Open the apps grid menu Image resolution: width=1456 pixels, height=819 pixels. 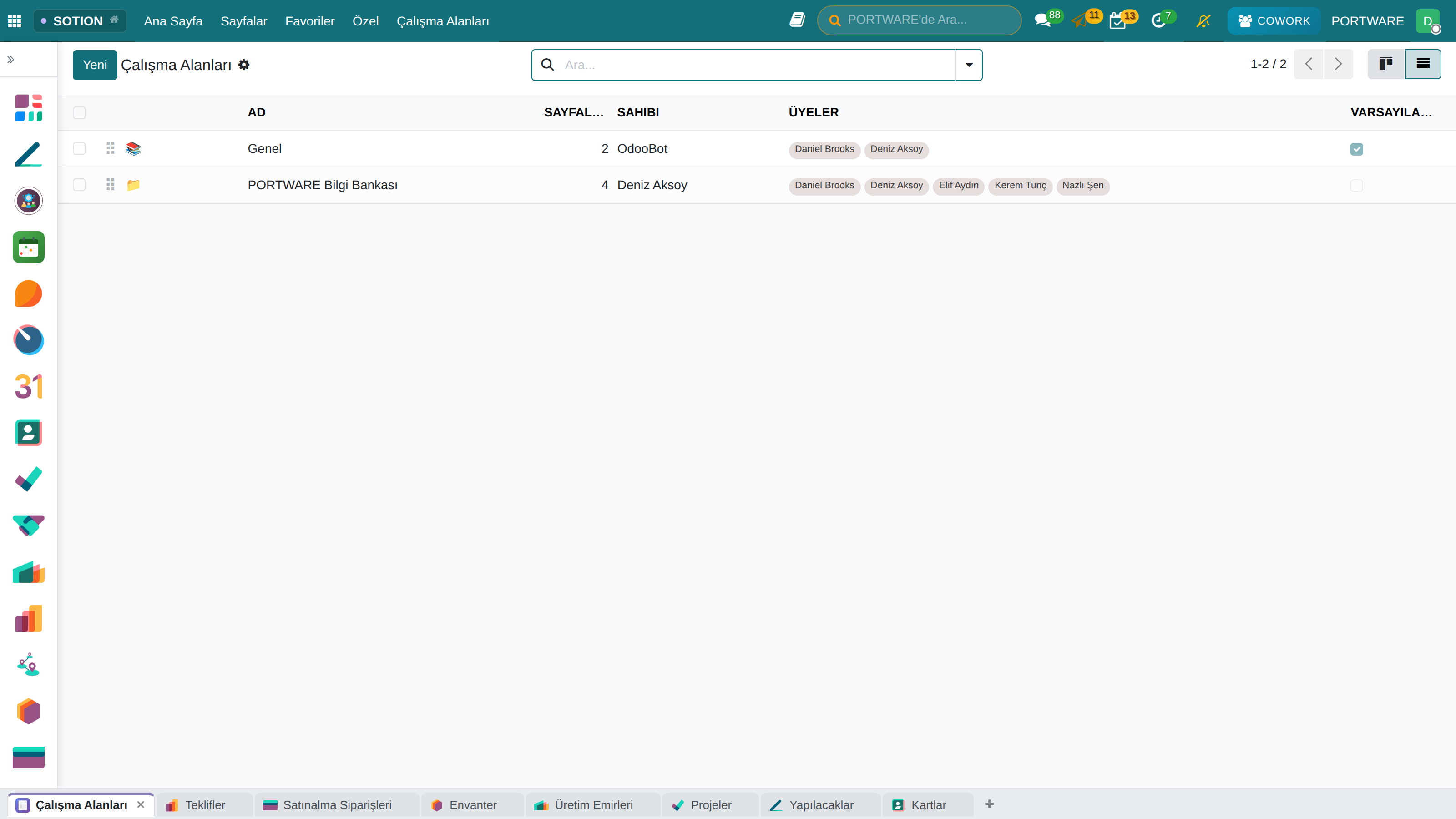(14, 21)
